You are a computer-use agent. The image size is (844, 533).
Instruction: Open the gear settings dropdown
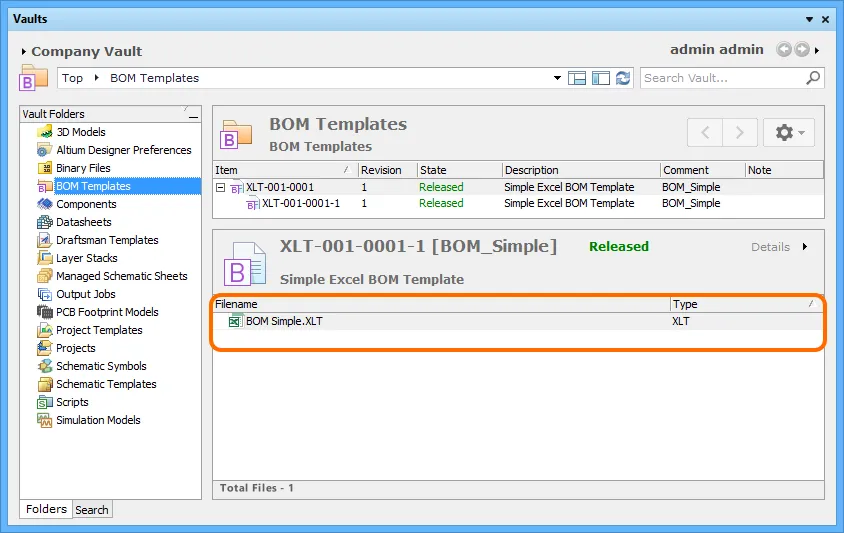click(789, 132)
